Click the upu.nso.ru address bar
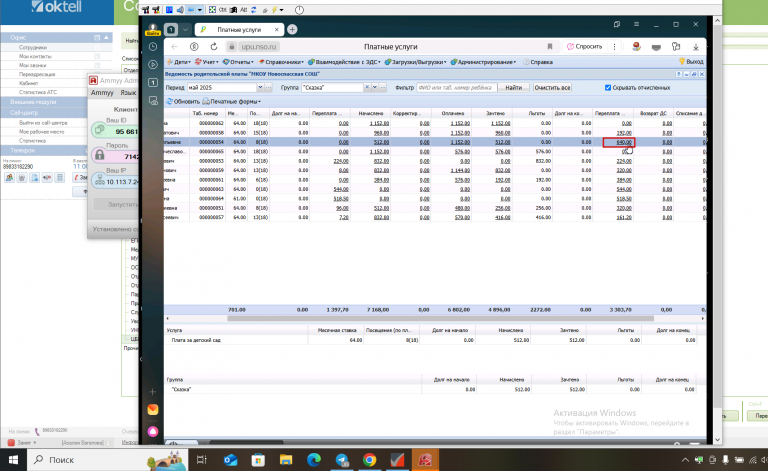 pyautogui.click(x=260, y=47)
